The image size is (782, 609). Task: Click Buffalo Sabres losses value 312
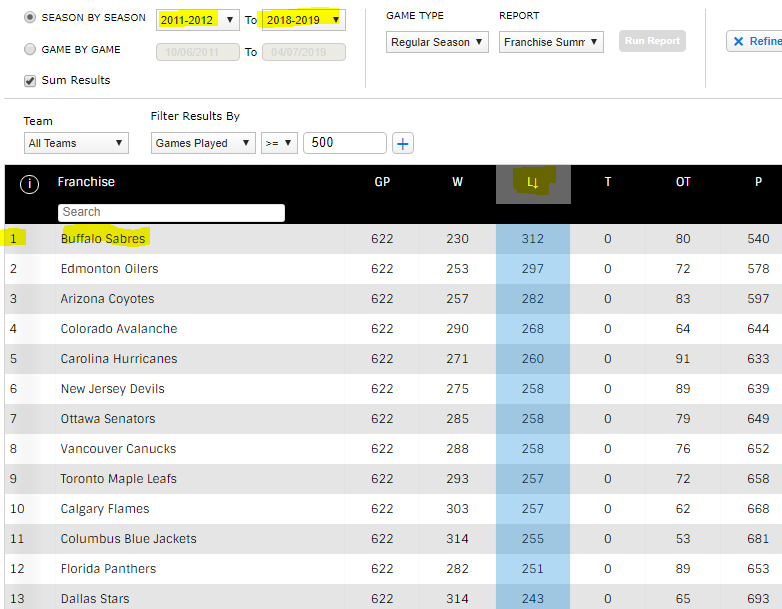[x=533, y=239]
